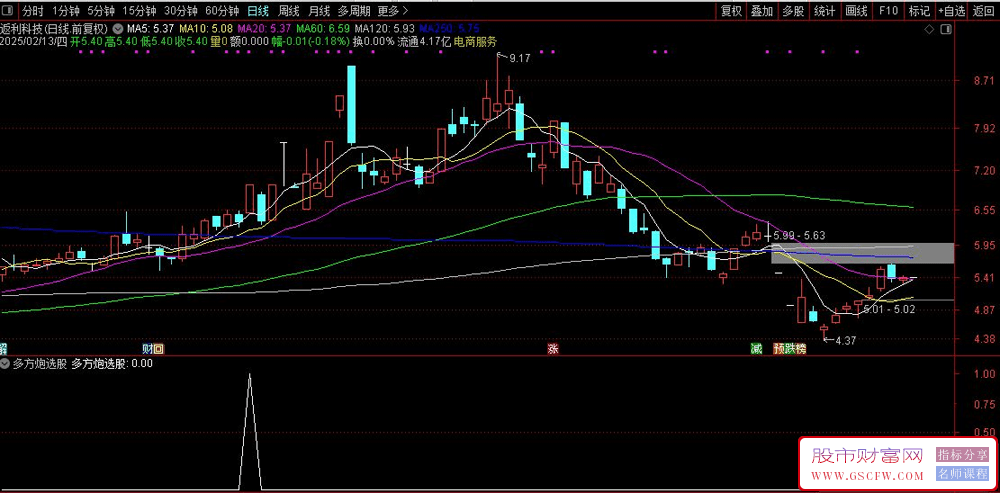Click the diamond icon above the chart
Image resolution: width=1000 pixels, height=493 pixels.
[x=929, y=29]
